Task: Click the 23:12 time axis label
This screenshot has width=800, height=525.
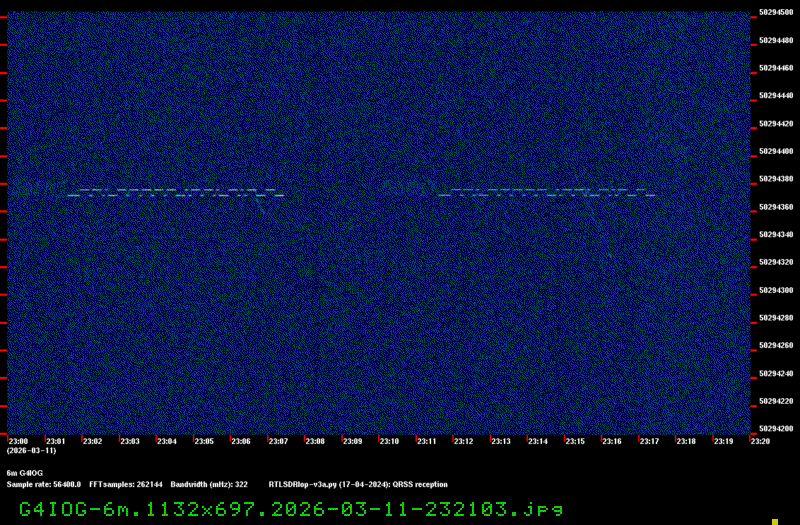Action: tap(463, 441)
